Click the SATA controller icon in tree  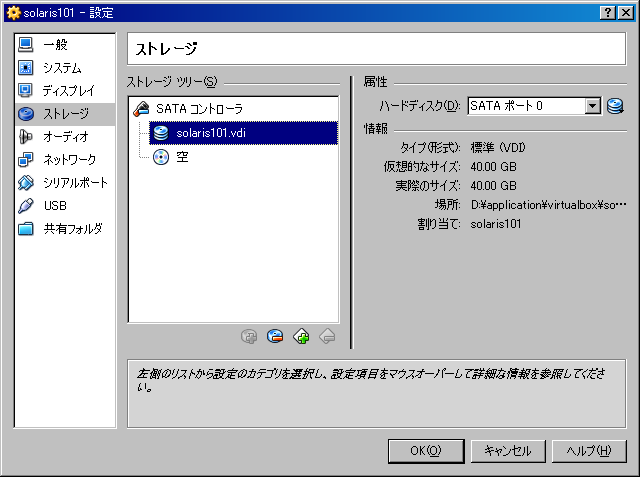[x=141, y=109]
